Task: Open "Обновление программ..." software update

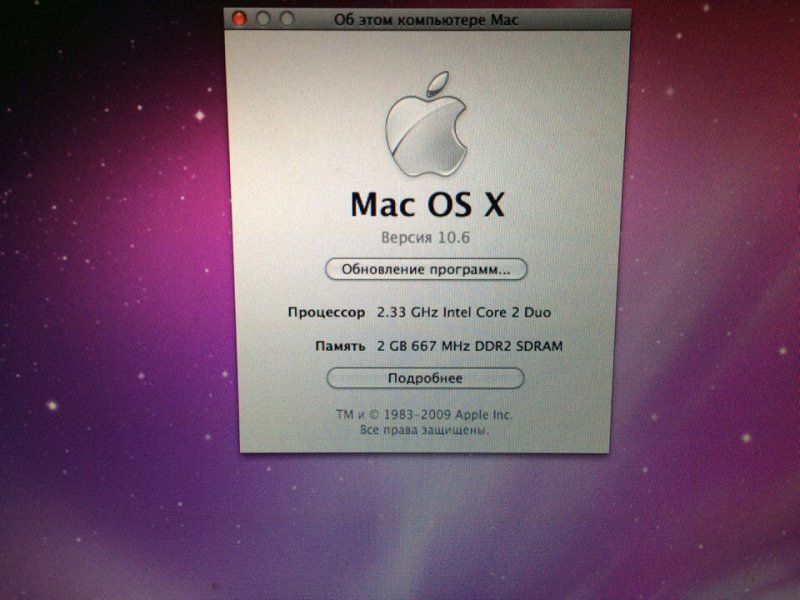Action: click(426, 269)
